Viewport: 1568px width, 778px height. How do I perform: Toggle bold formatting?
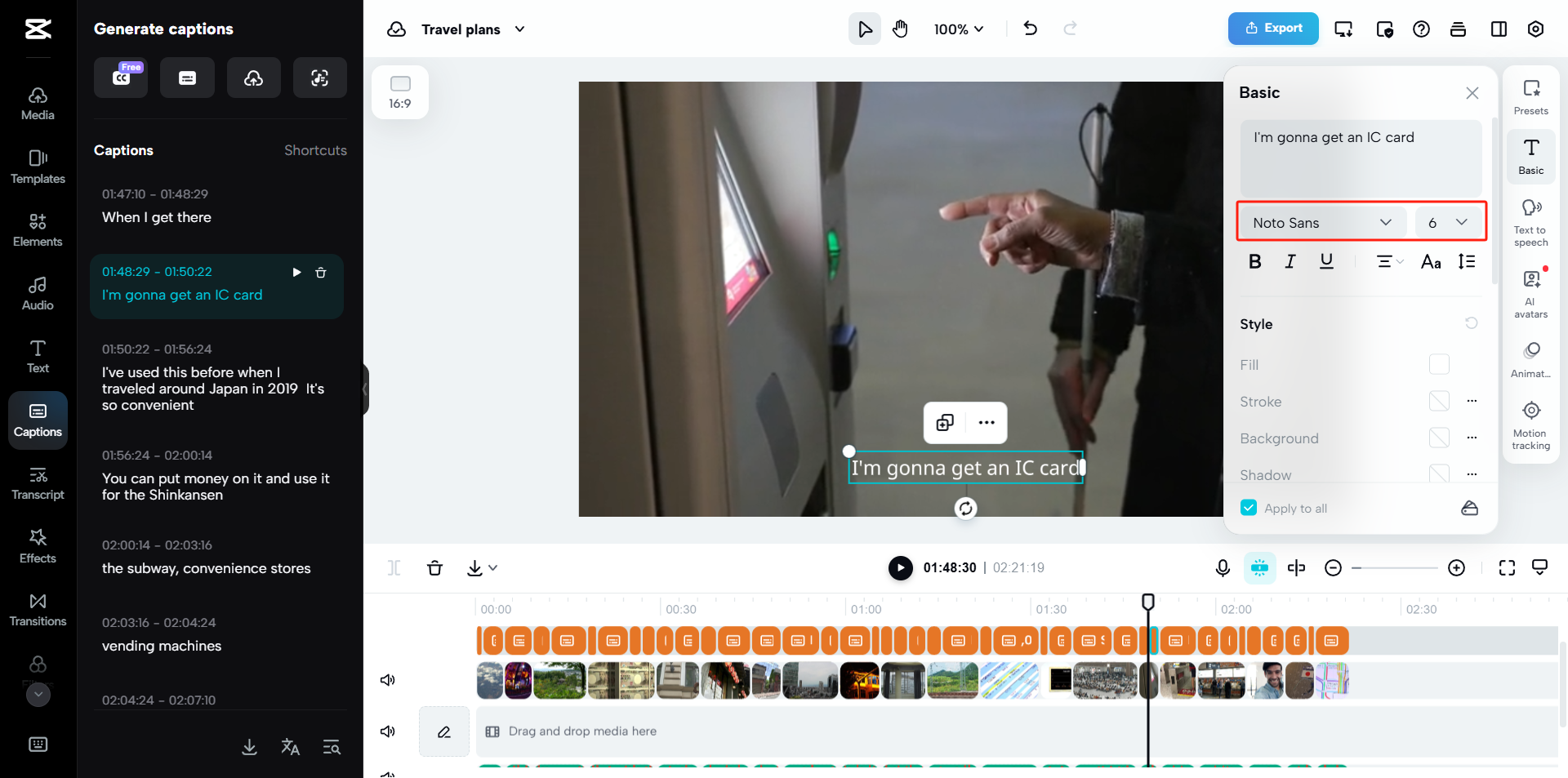1255,261
